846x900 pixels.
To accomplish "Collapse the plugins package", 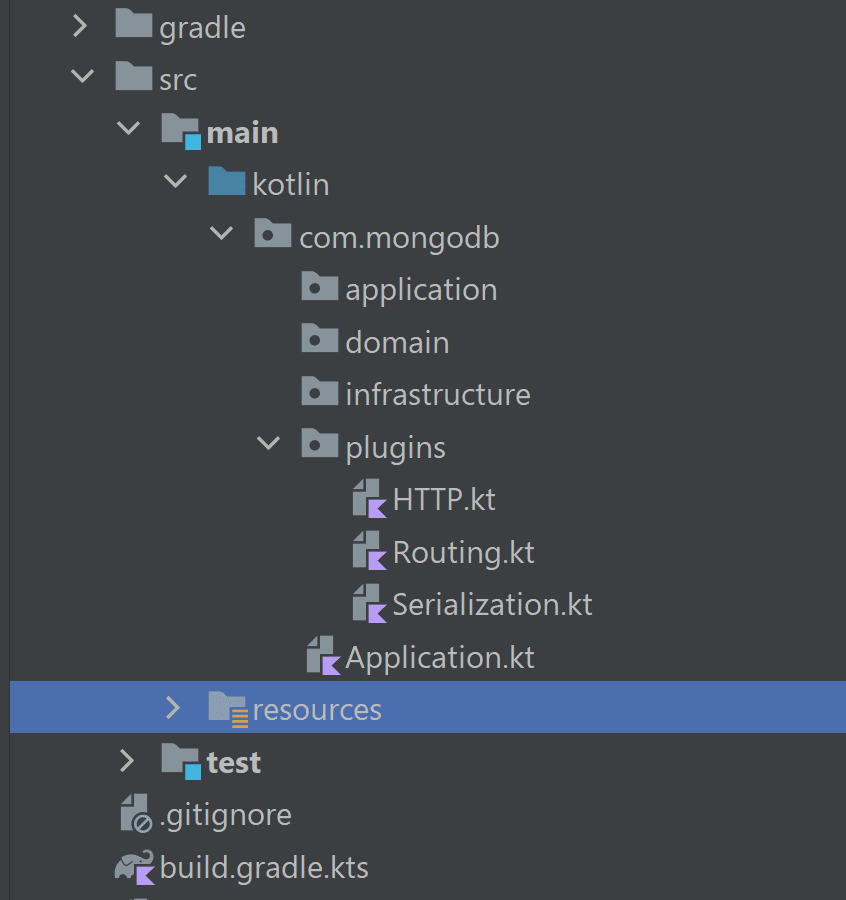I will [268, 444].
